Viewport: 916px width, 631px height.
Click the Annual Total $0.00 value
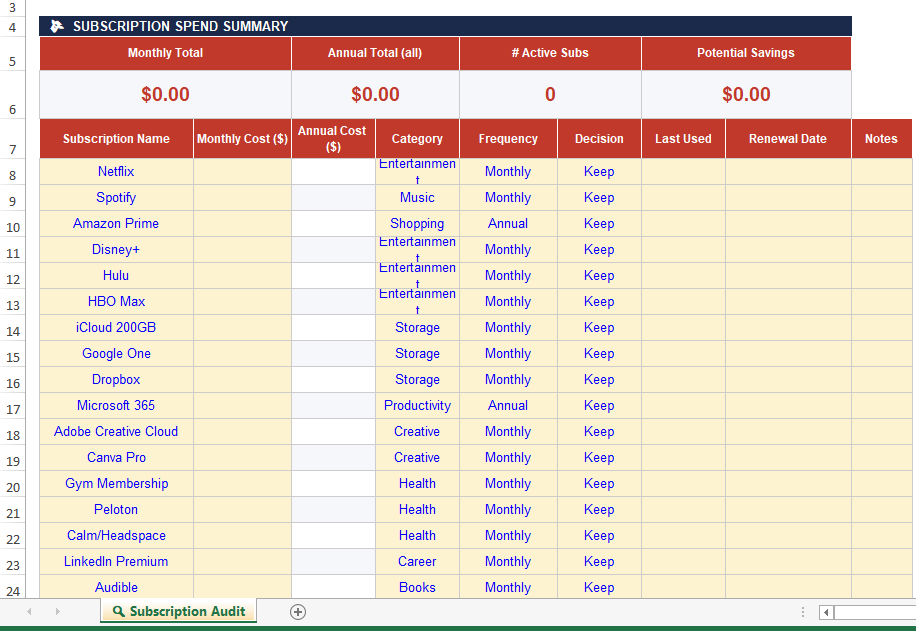[375, 95]
